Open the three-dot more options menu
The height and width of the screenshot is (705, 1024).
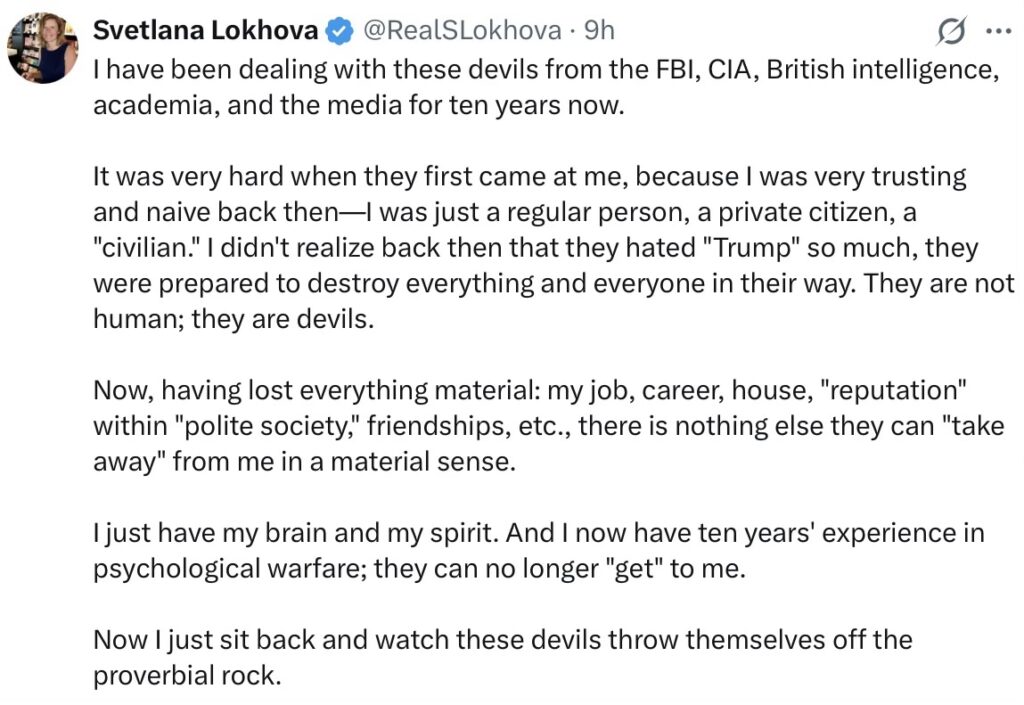[998, 31]
